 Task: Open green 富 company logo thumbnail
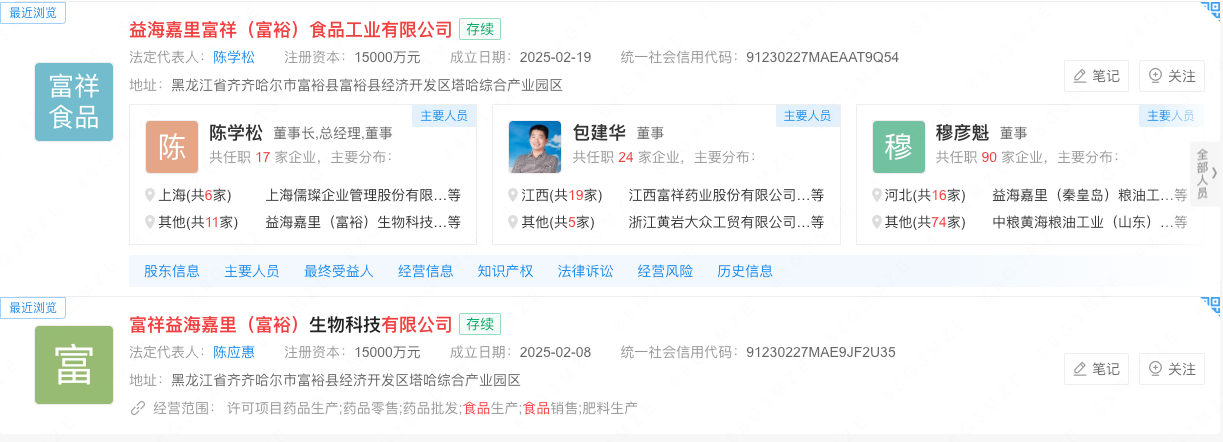pyautogui.click(x=74, y=365)
